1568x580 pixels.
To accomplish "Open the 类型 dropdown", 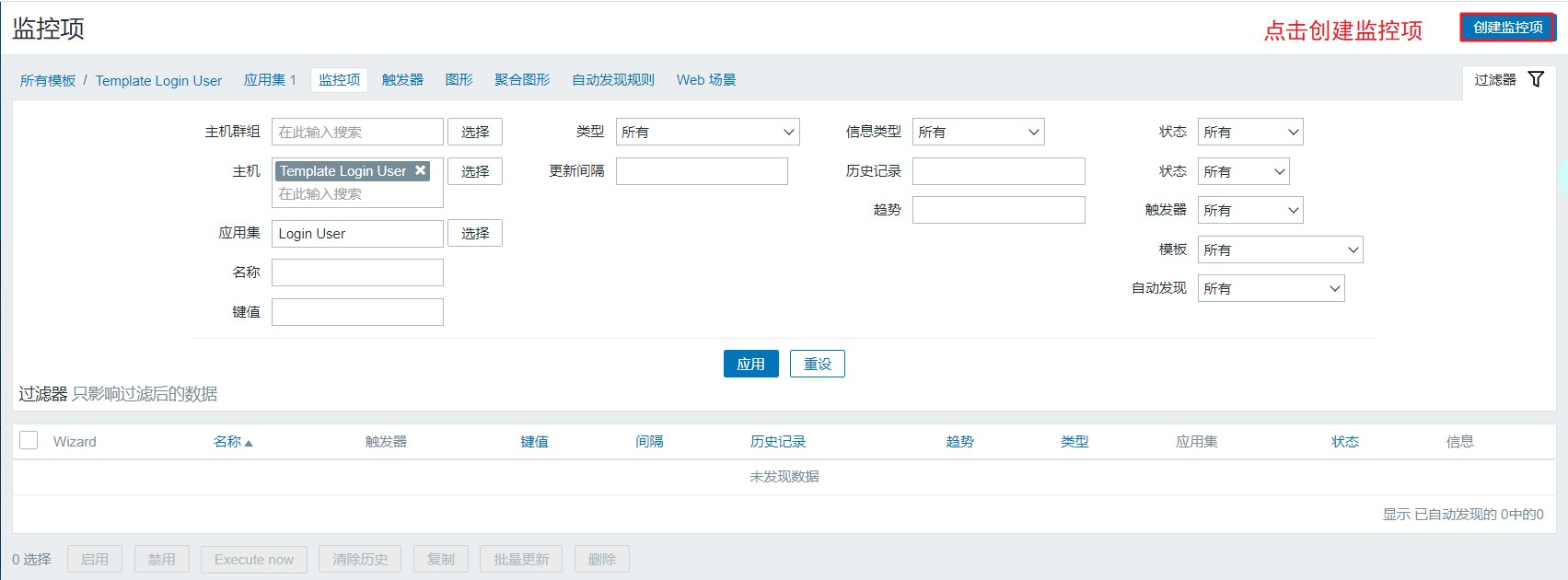I will tap(707, 132).
